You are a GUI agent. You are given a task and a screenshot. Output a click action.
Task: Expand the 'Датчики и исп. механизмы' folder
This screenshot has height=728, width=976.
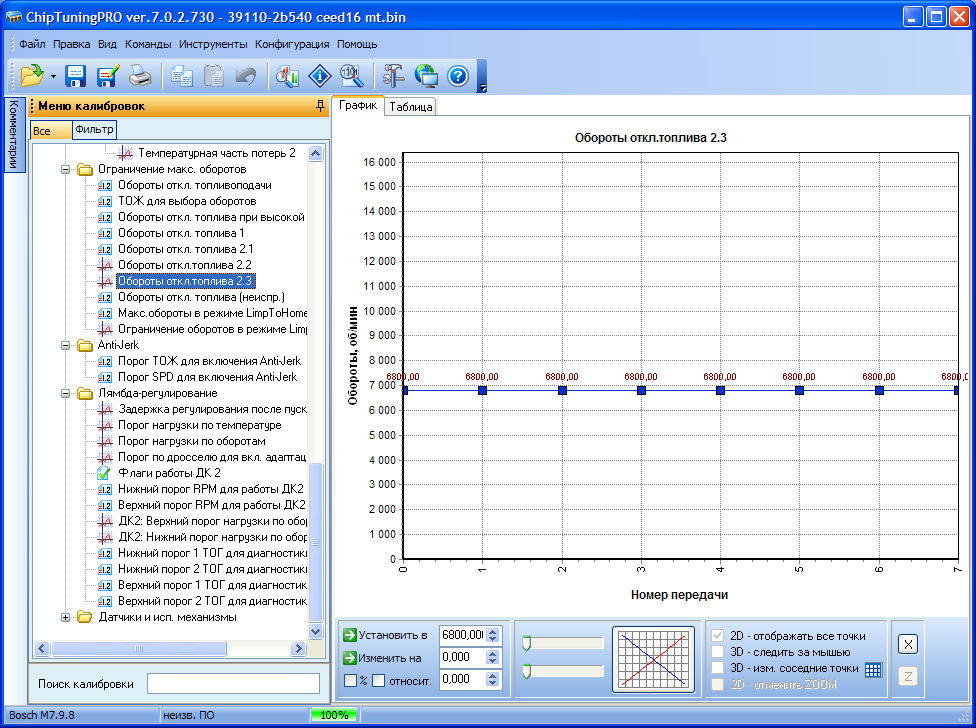67,617
